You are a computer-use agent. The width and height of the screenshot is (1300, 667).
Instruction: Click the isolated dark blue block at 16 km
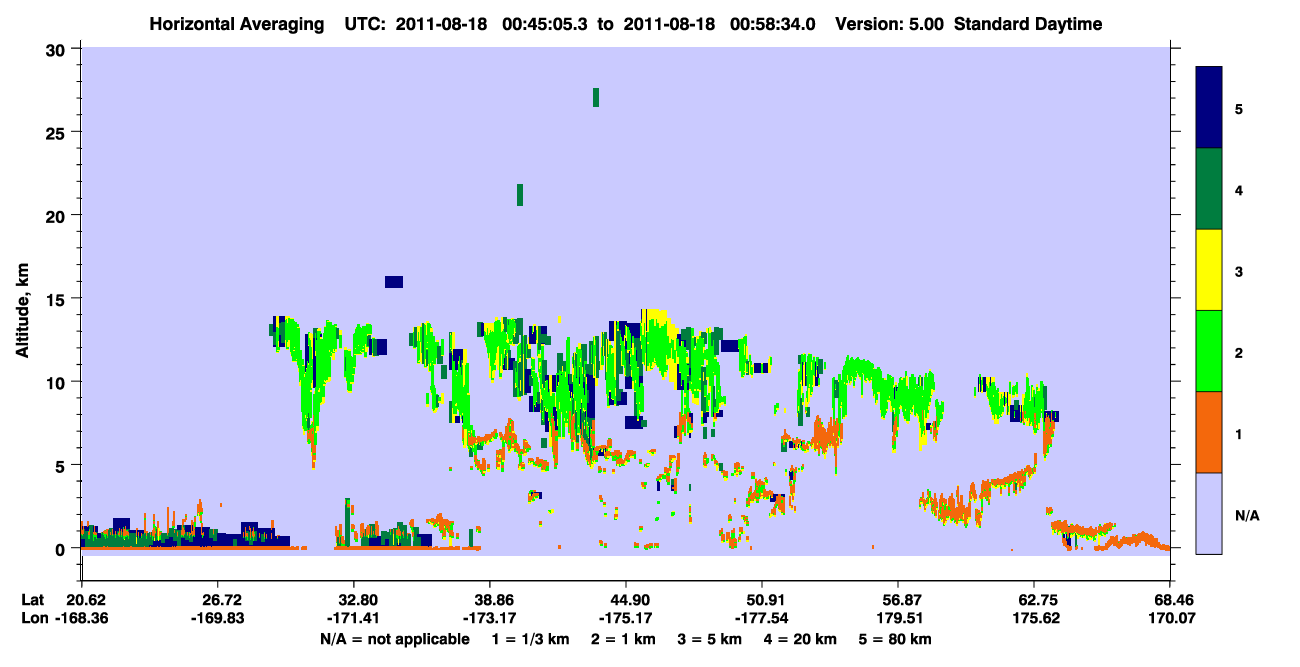click(394, 282)
